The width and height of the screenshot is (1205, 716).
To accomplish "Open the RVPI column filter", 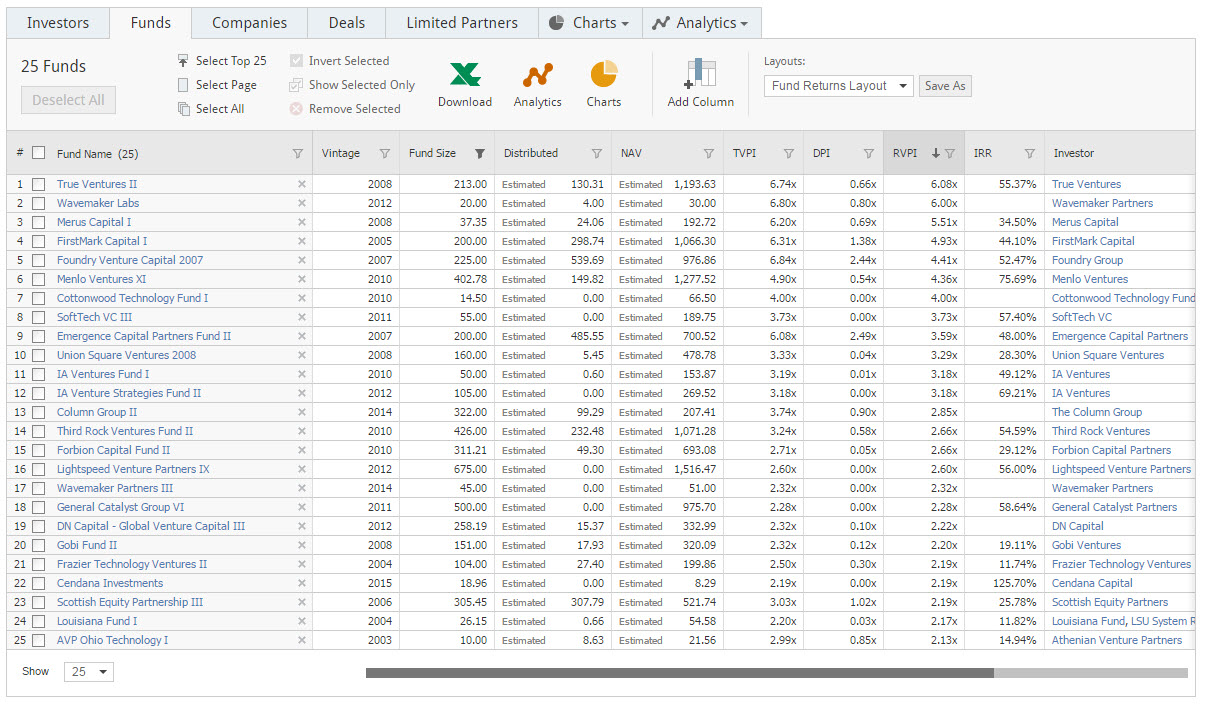I will click(950, 154).
